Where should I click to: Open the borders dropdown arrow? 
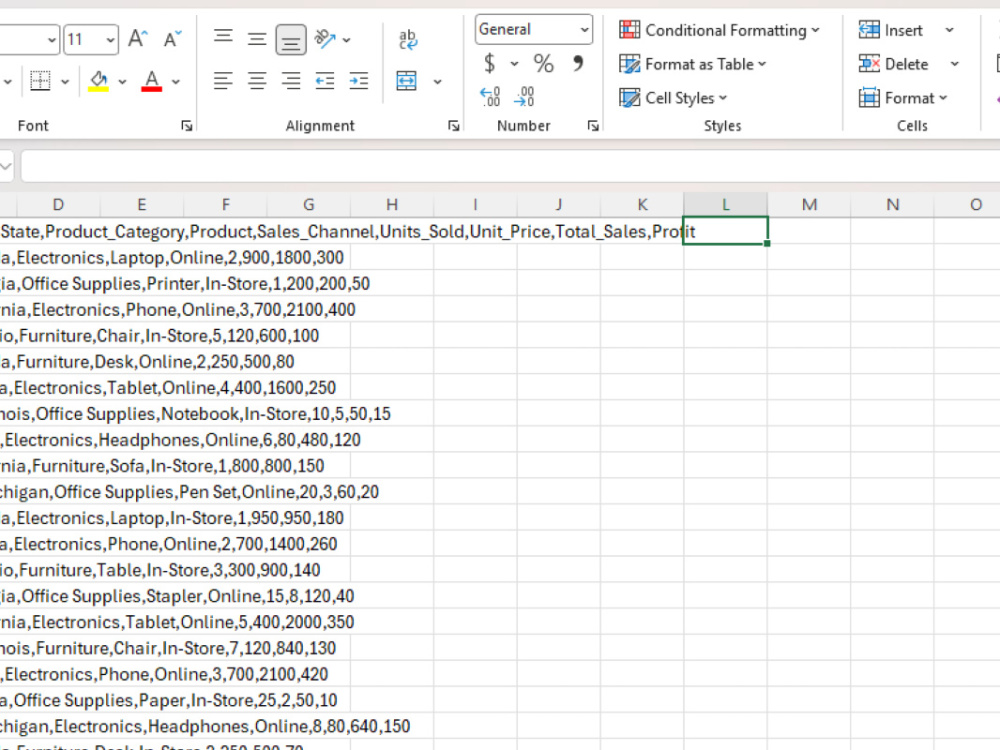tap(65, 82)
